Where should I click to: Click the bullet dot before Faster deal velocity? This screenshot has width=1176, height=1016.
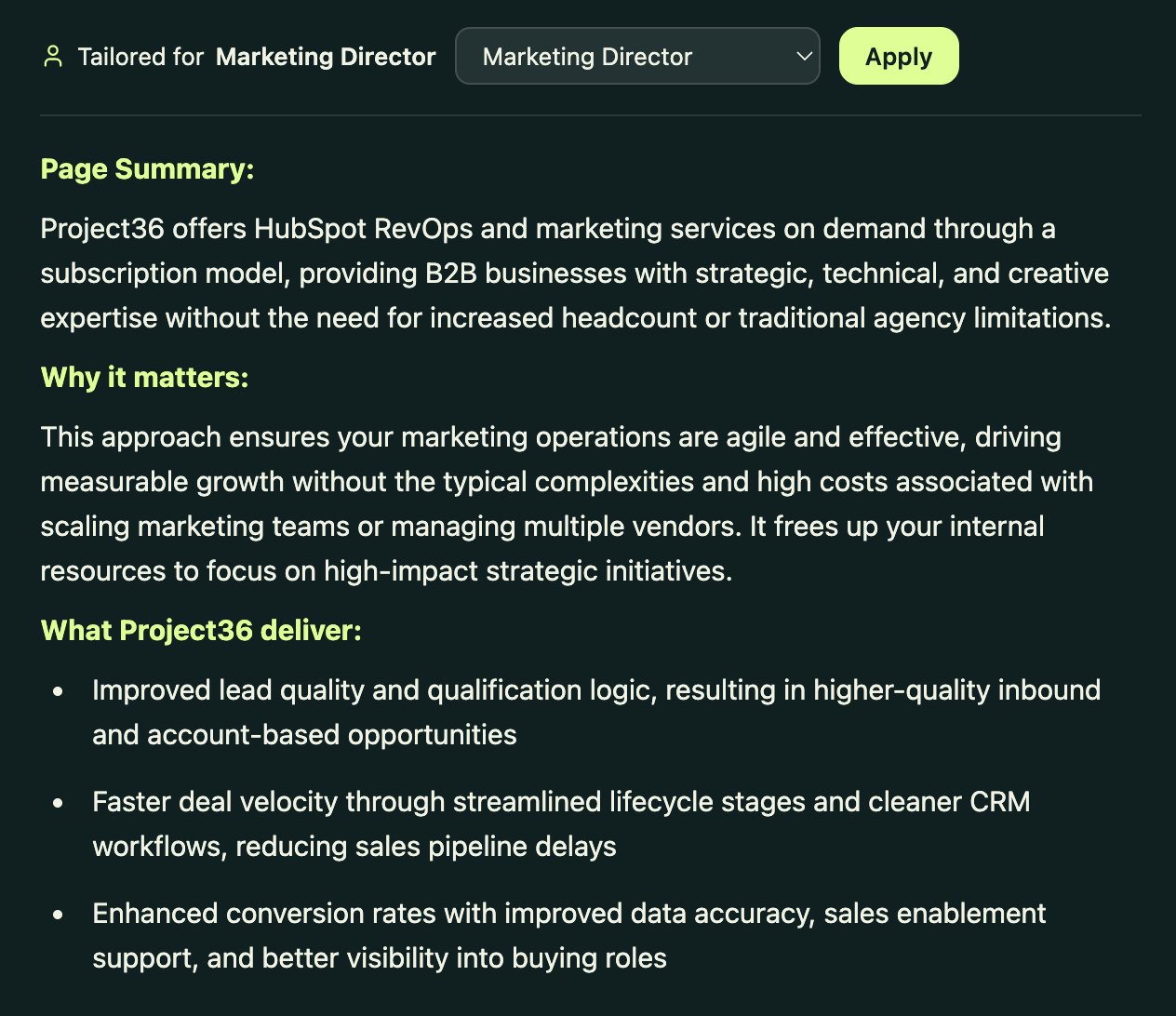point(59,803)
